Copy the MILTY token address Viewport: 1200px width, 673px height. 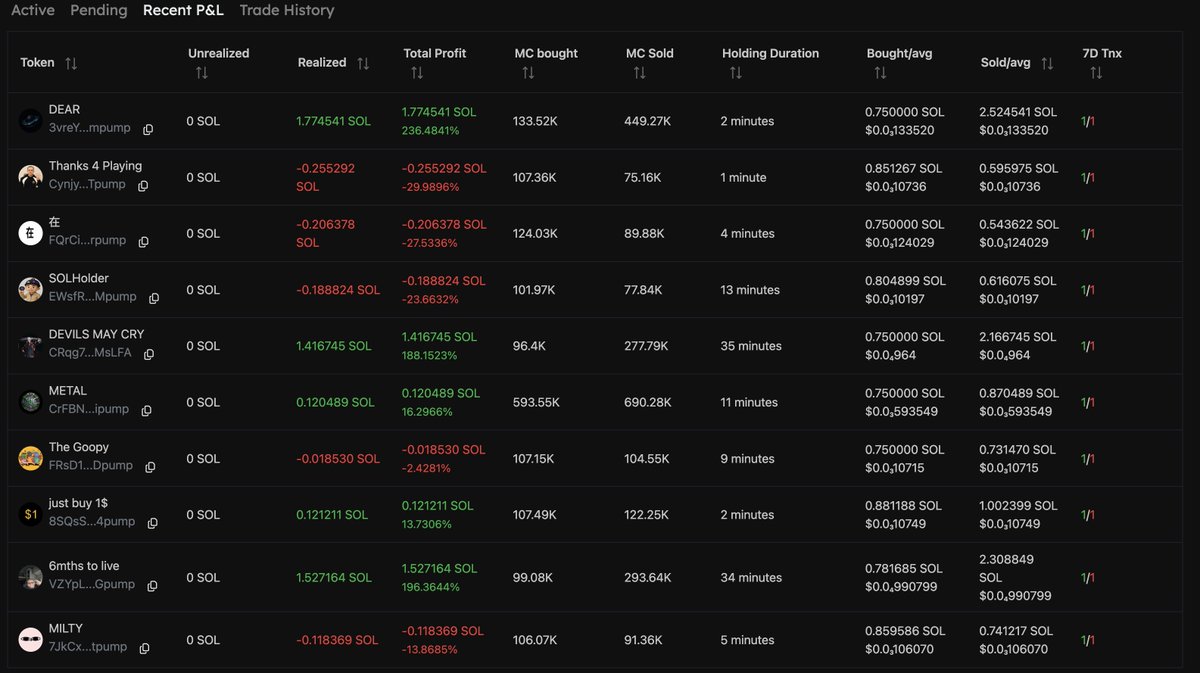click(x=144, y=648)
